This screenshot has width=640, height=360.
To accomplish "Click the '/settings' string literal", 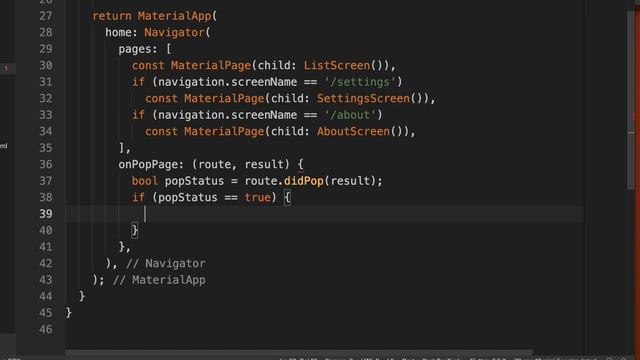I will point(360,82).
